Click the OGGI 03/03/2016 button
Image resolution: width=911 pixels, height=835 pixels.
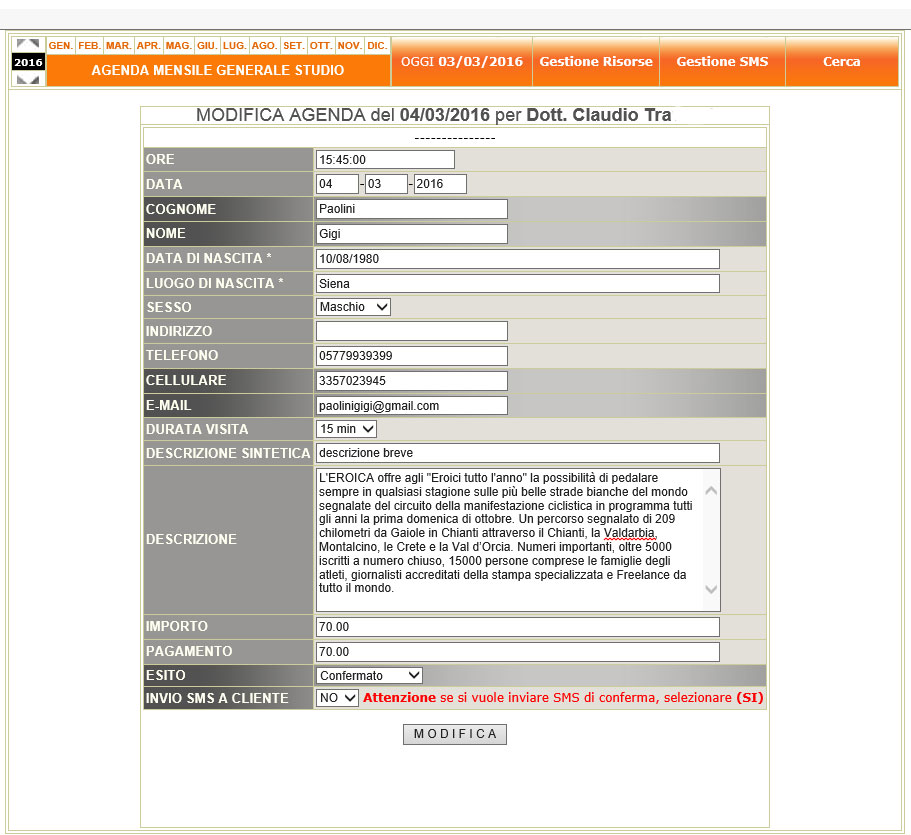tap(462, 62)
